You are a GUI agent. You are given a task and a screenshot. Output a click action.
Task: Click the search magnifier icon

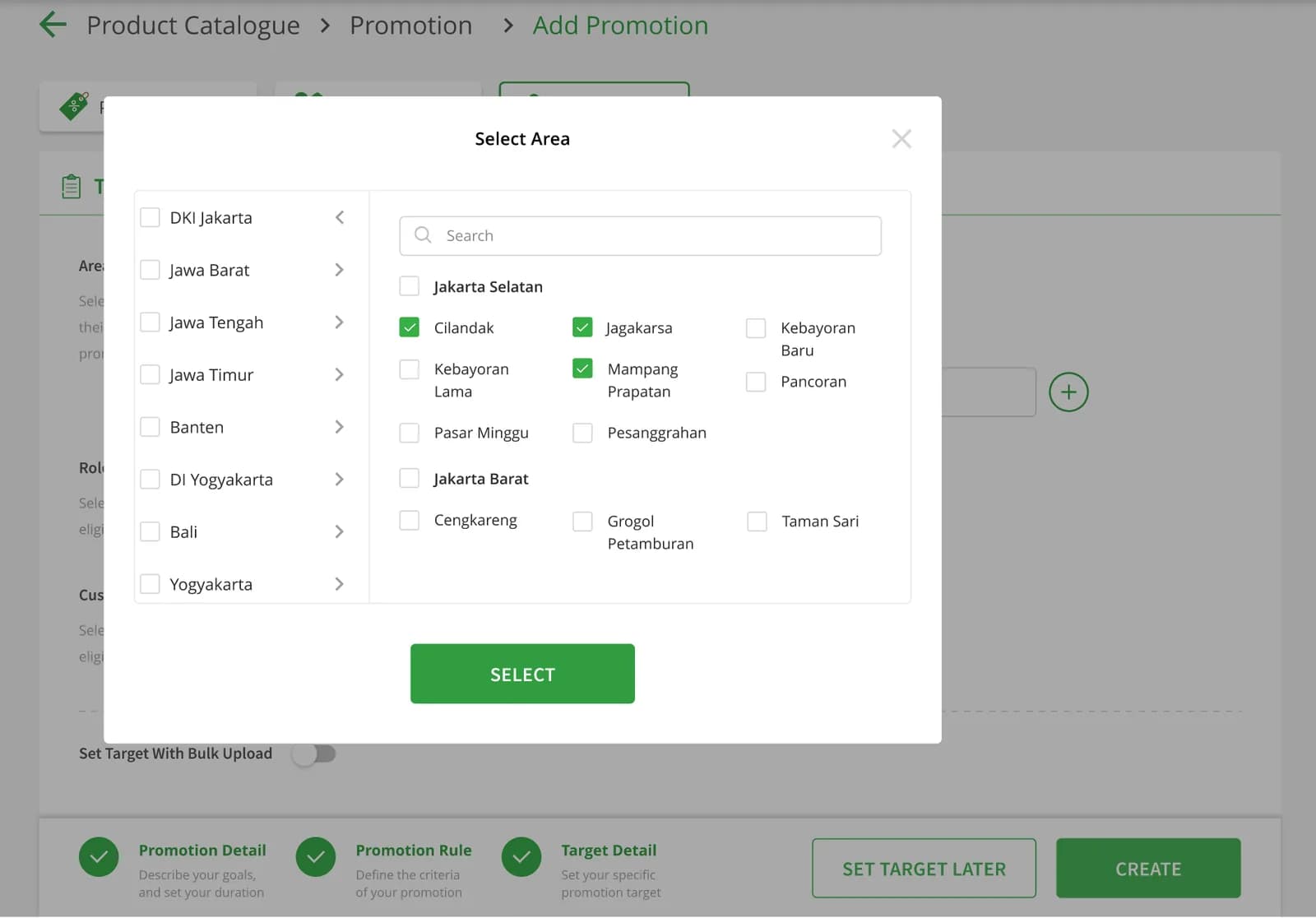pyautogui.click(x=423, y=235)
